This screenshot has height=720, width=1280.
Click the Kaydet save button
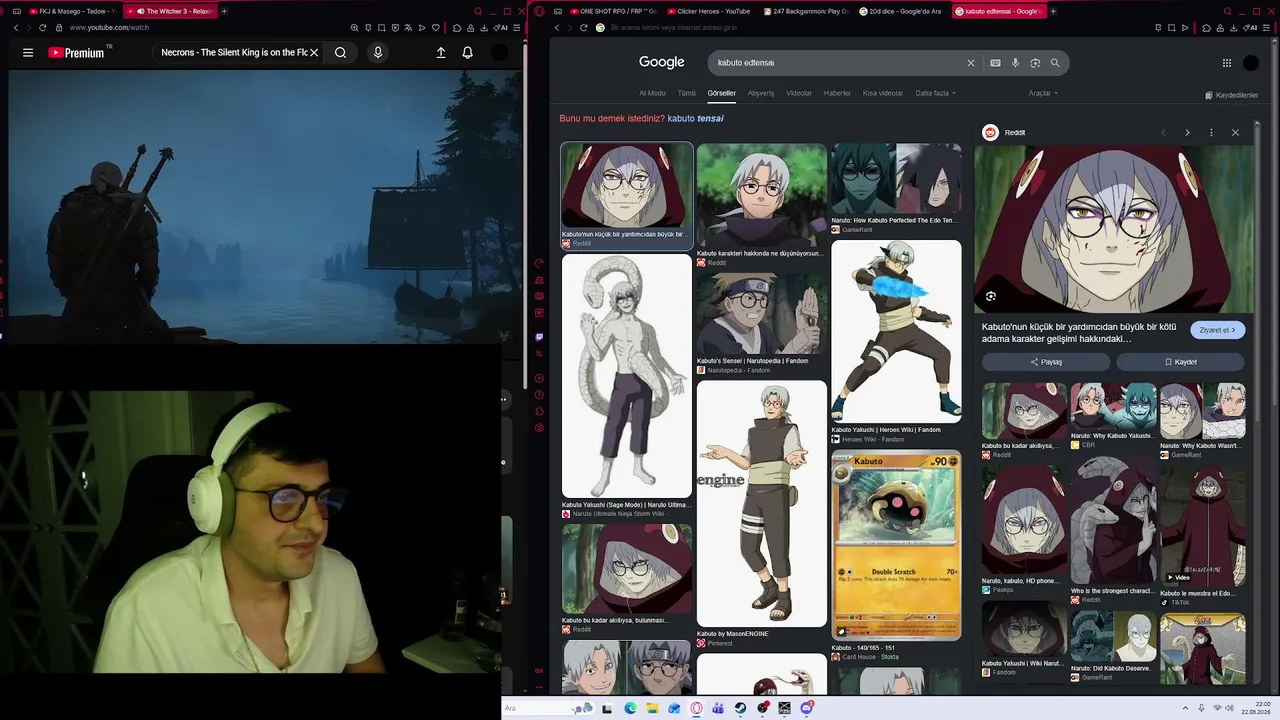pos(1181,362)
